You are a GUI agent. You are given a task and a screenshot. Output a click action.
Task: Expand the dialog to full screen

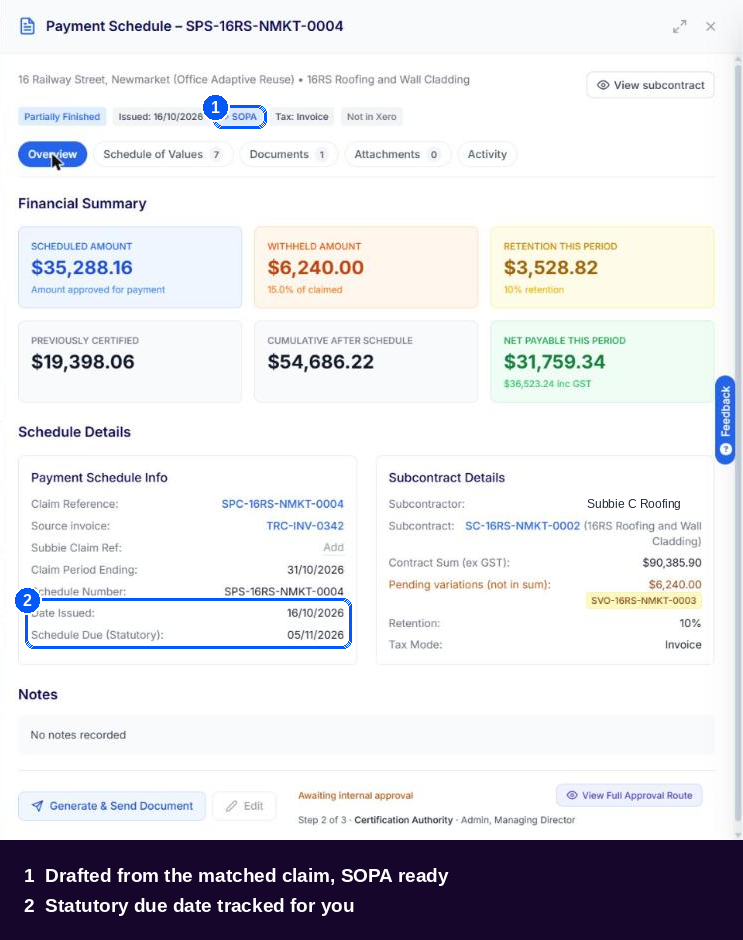coord(679,26)
